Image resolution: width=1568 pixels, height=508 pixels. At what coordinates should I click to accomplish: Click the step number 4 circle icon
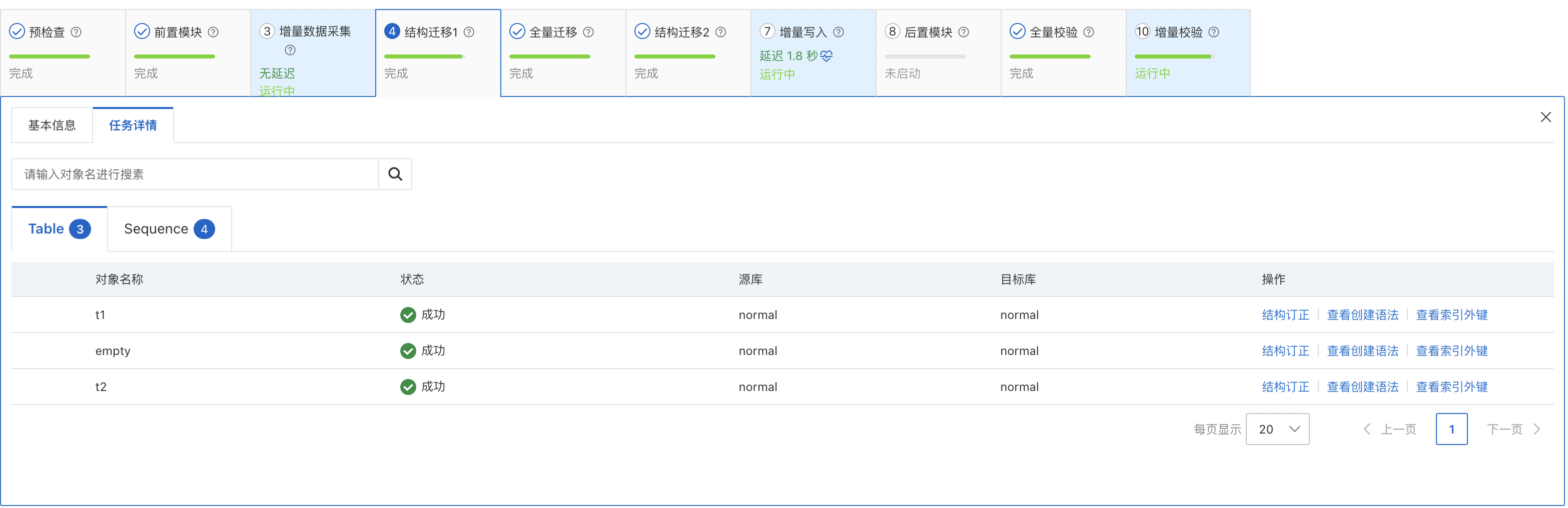point(392,31)
